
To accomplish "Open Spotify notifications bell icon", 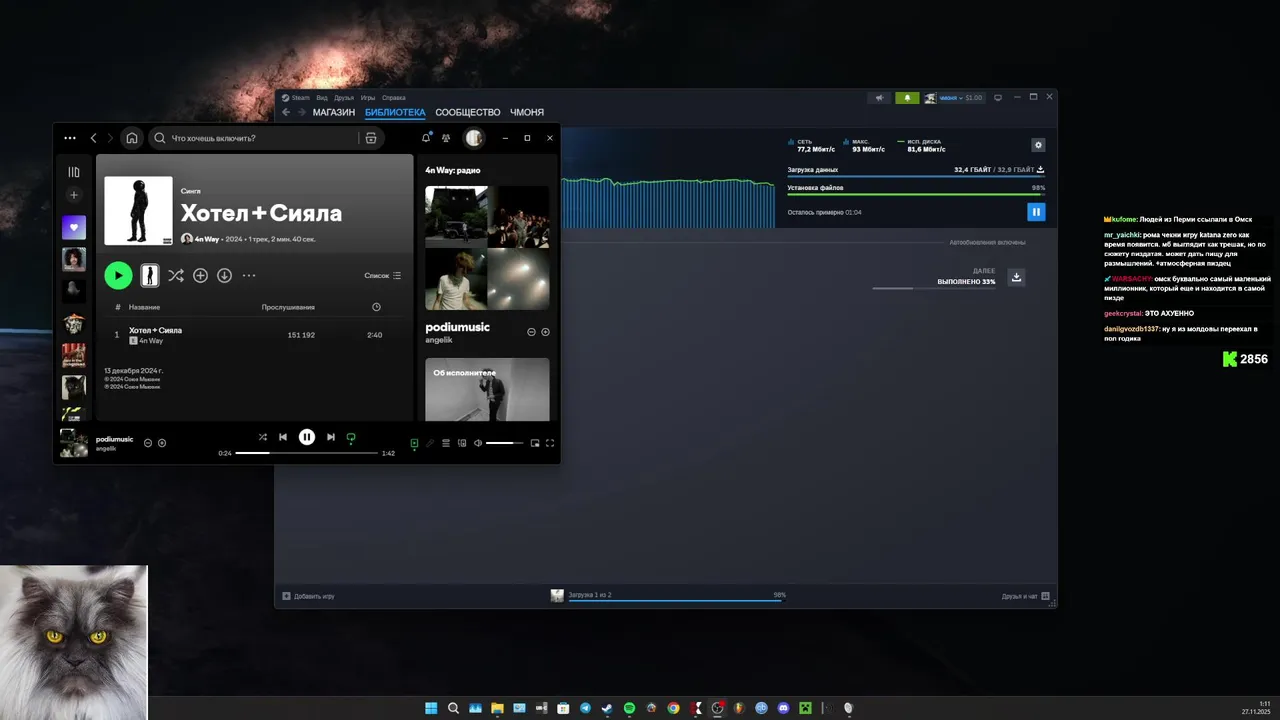I will tap(426, 138).
